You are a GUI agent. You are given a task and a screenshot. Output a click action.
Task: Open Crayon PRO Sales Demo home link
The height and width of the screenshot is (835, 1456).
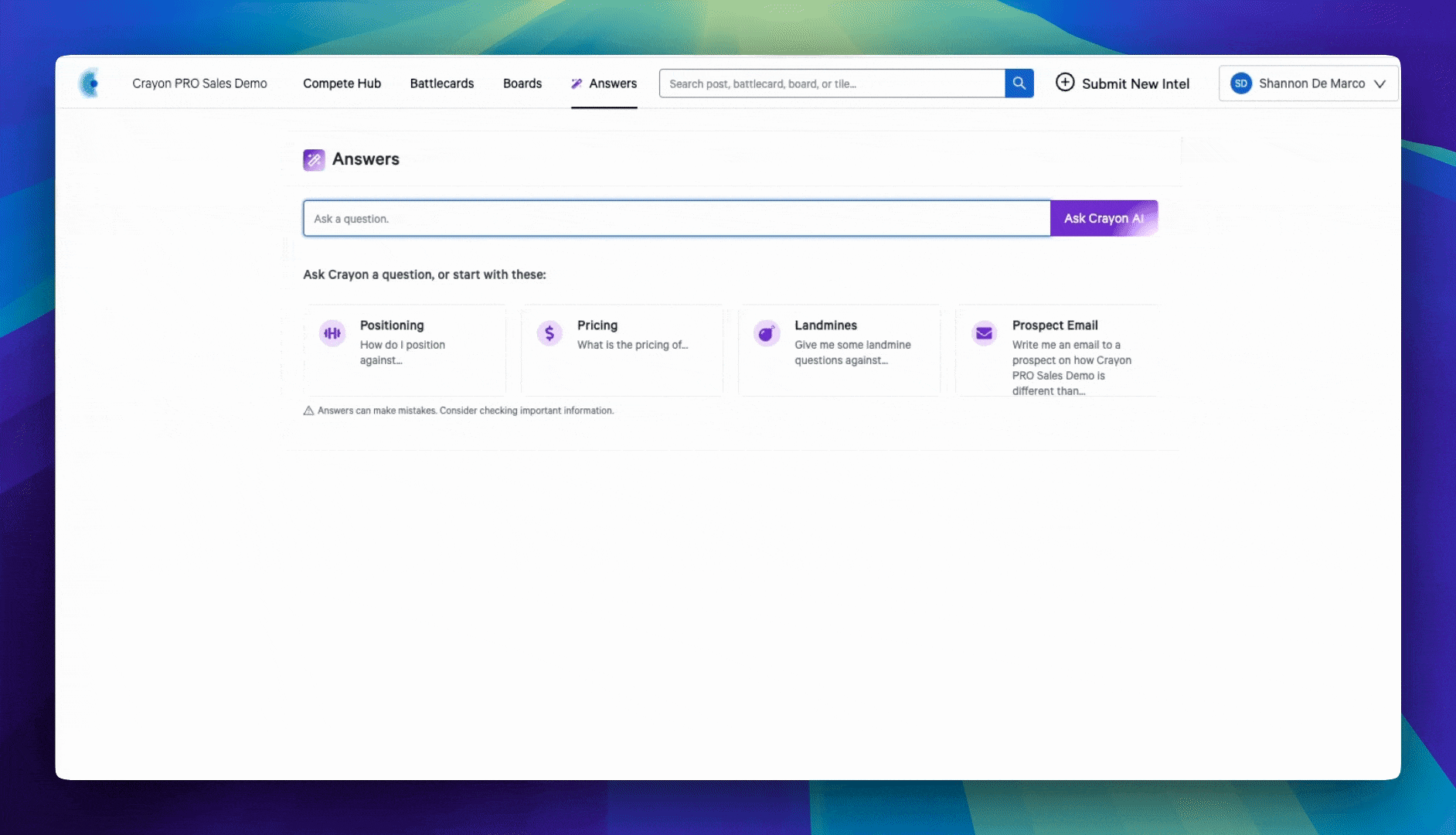199,83
